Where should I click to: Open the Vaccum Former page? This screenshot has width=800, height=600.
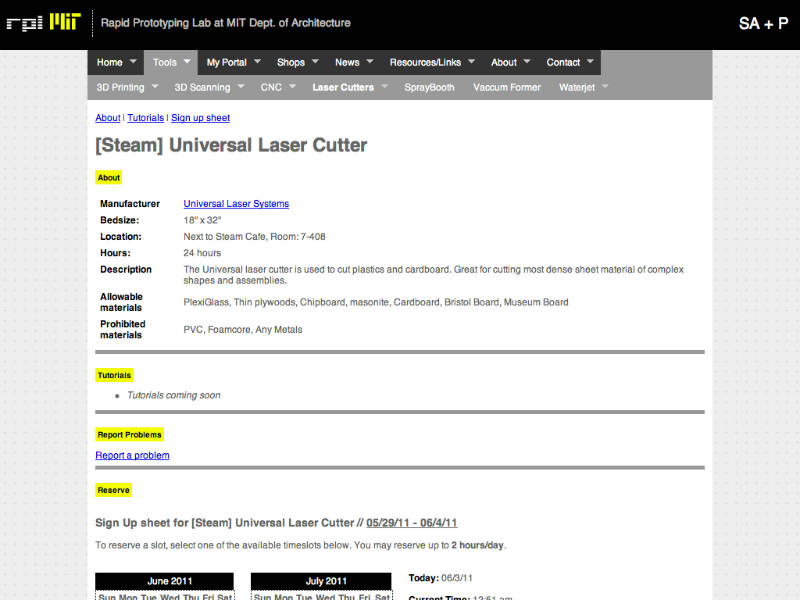[x=507, y=87]
